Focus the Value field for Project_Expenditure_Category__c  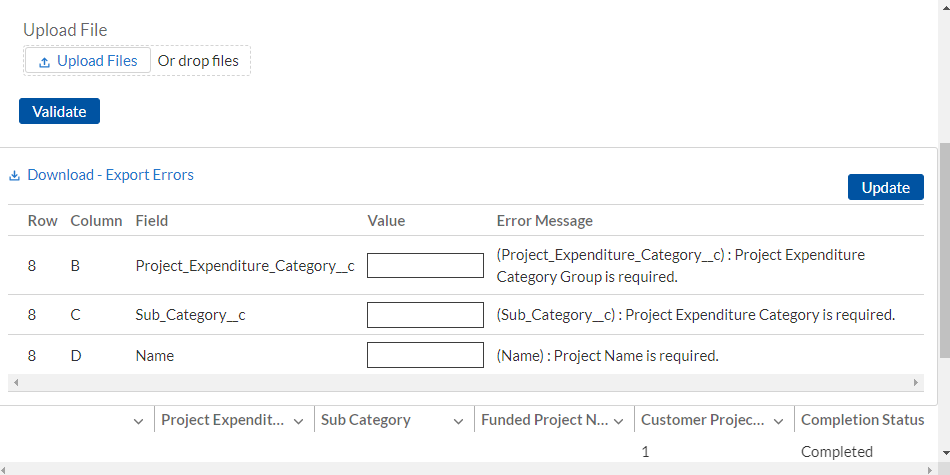pos(425,265)
